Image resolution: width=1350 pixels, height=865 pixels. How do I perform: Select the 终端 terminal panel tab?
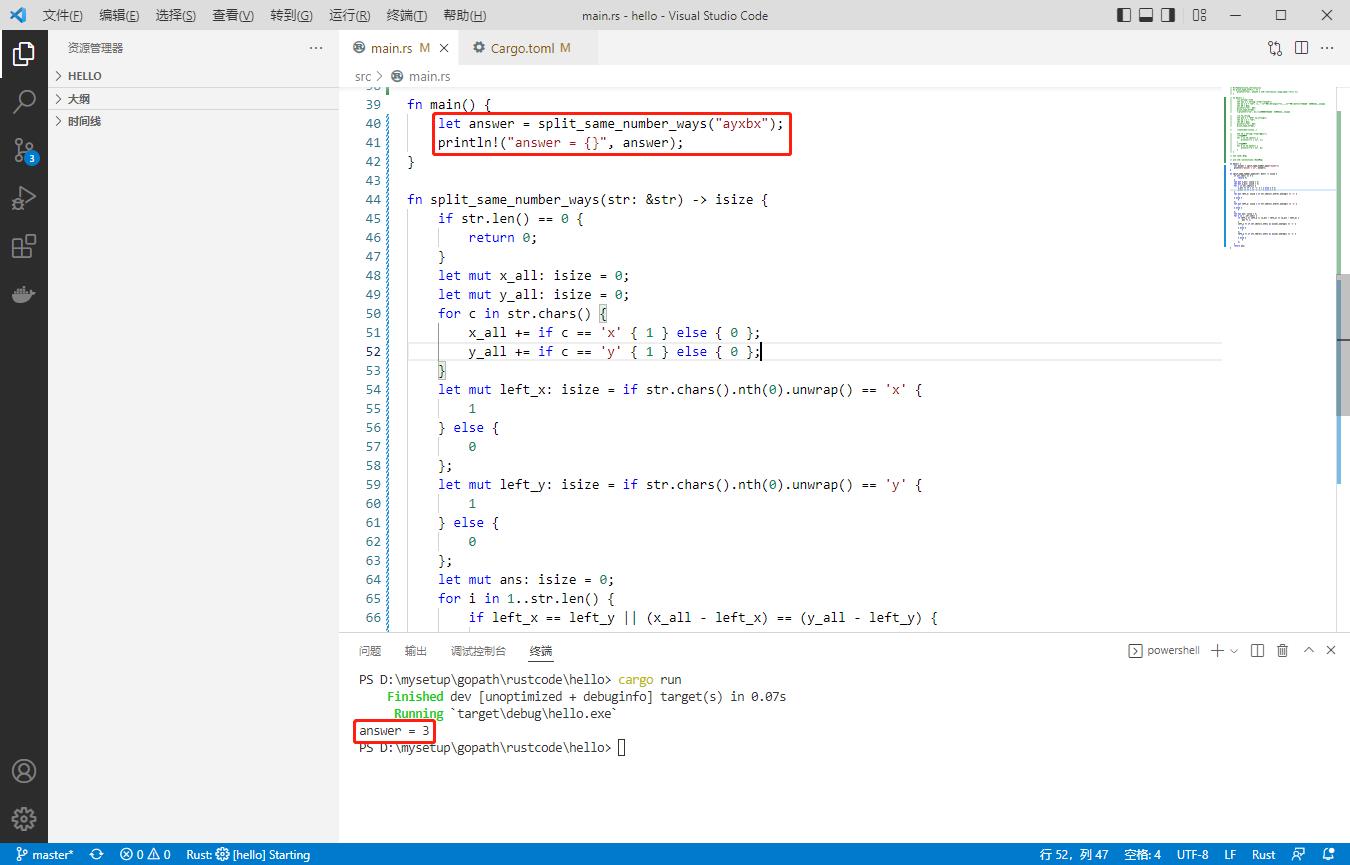[x=540, y=651]
